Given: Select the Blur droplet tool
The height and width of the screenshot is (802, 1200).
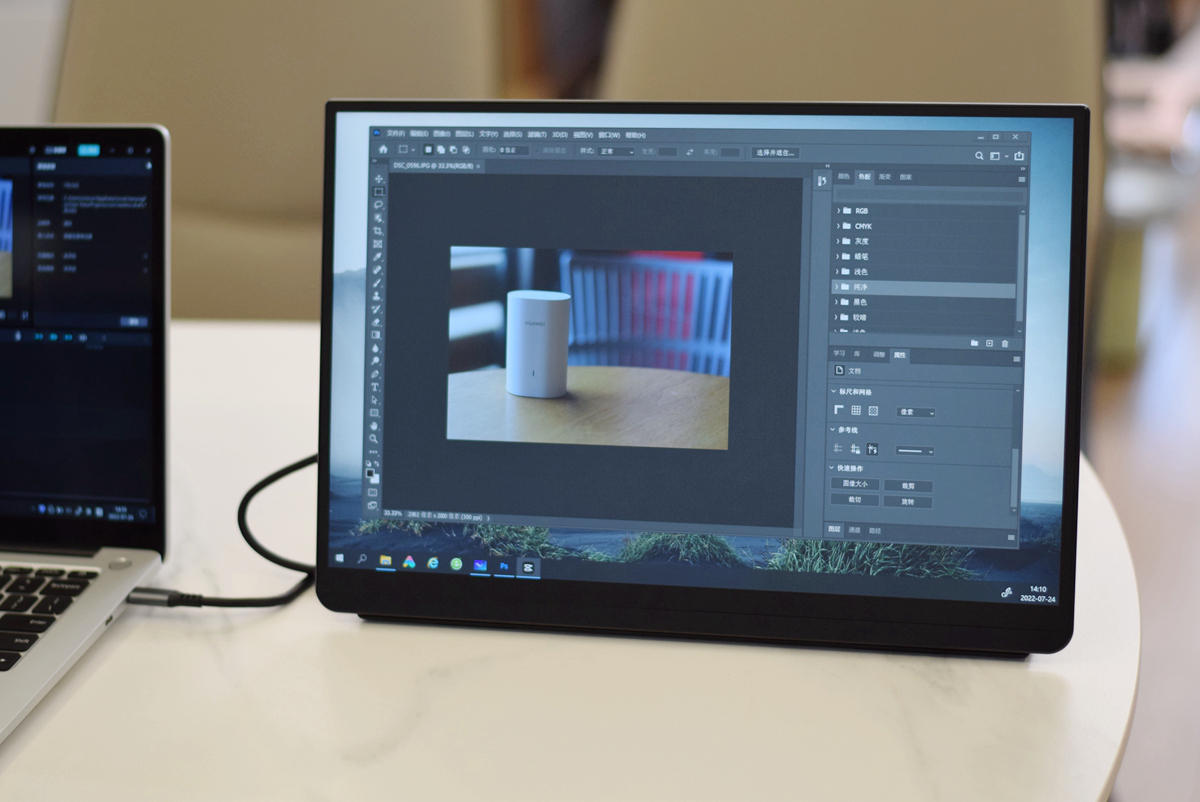Looking at the screenshot, I should click(376, 346).
